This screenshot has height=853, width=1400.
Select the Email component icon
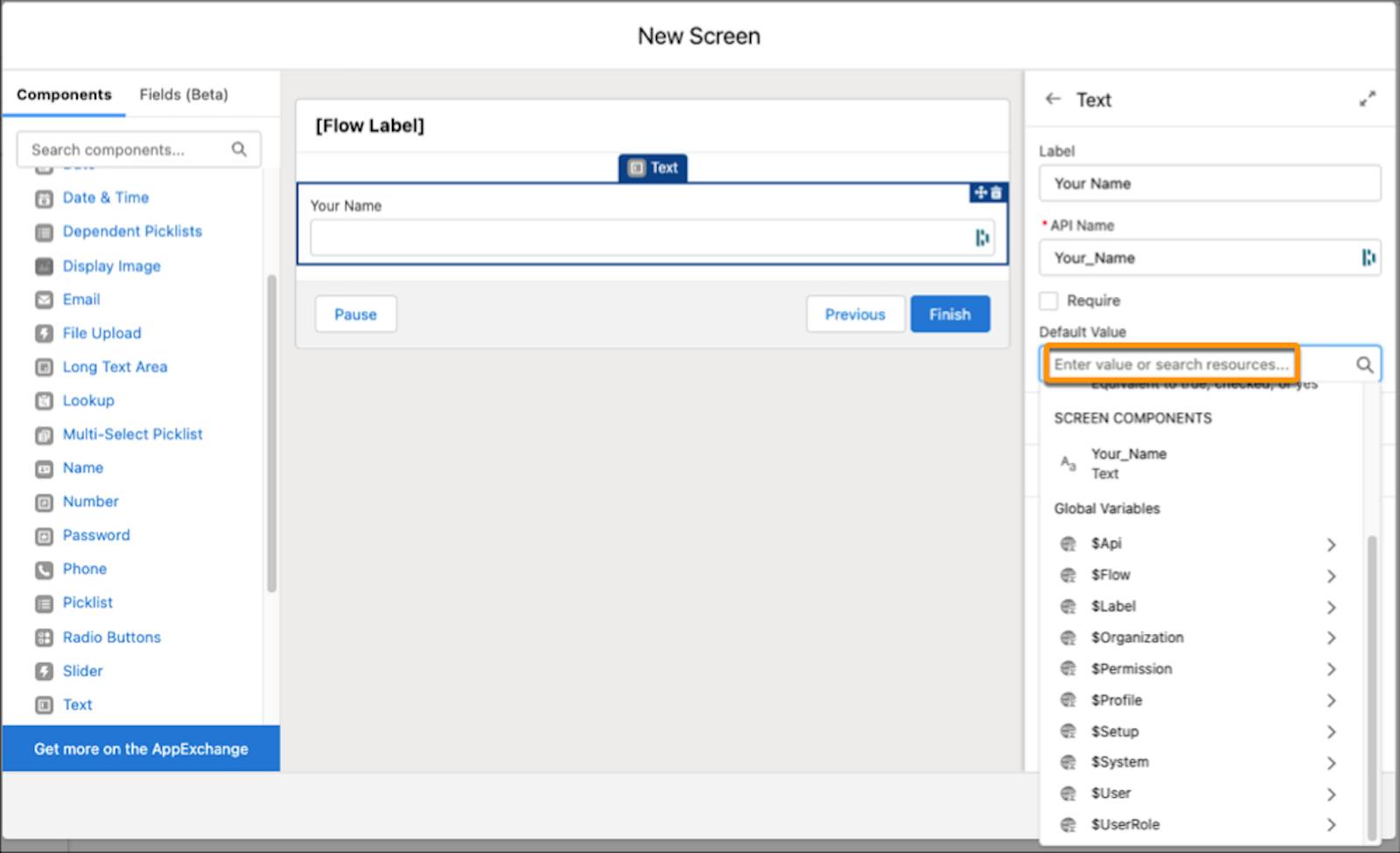click(x=45, y=299)
